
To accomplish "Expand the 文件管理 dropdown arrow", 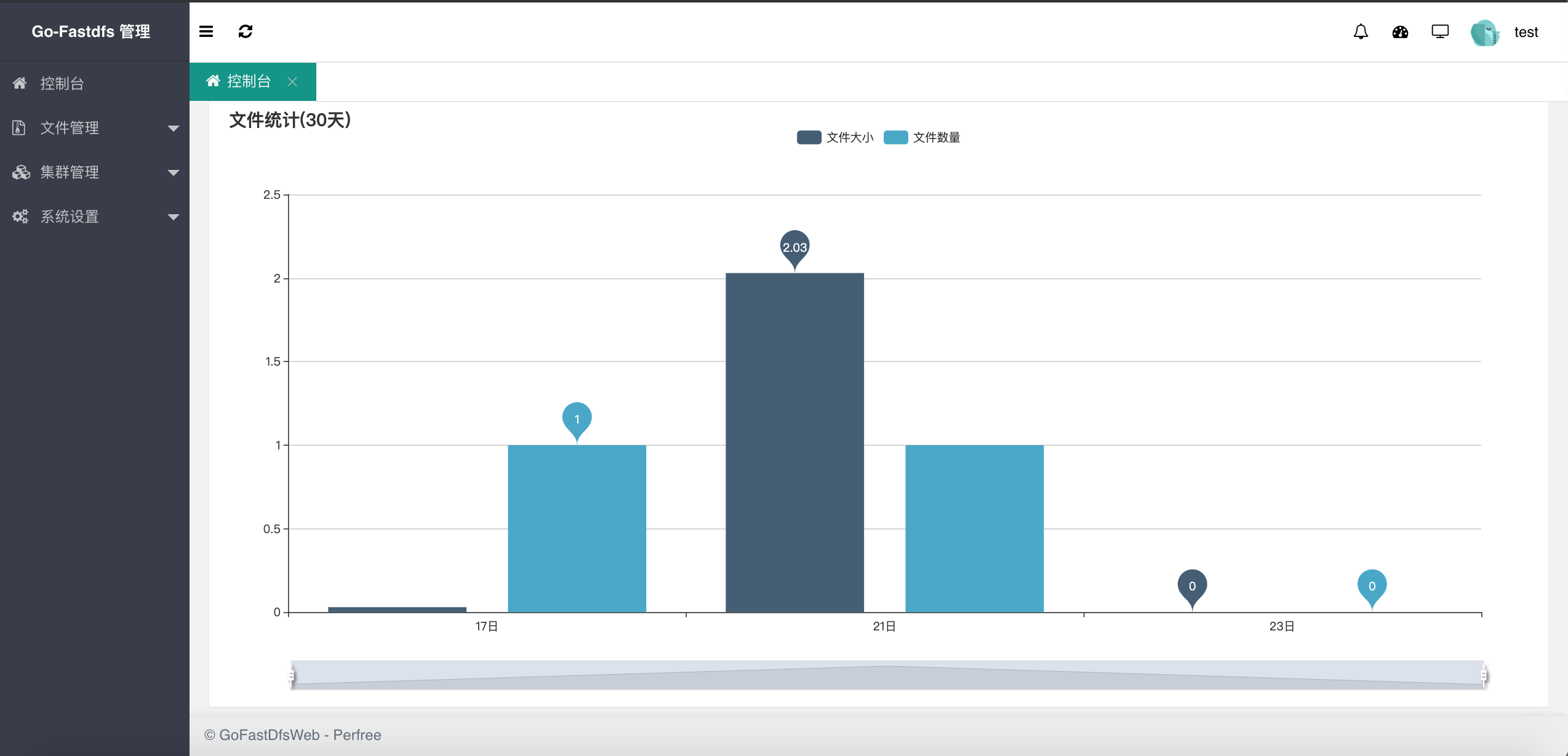I will (x=174, y=128).
